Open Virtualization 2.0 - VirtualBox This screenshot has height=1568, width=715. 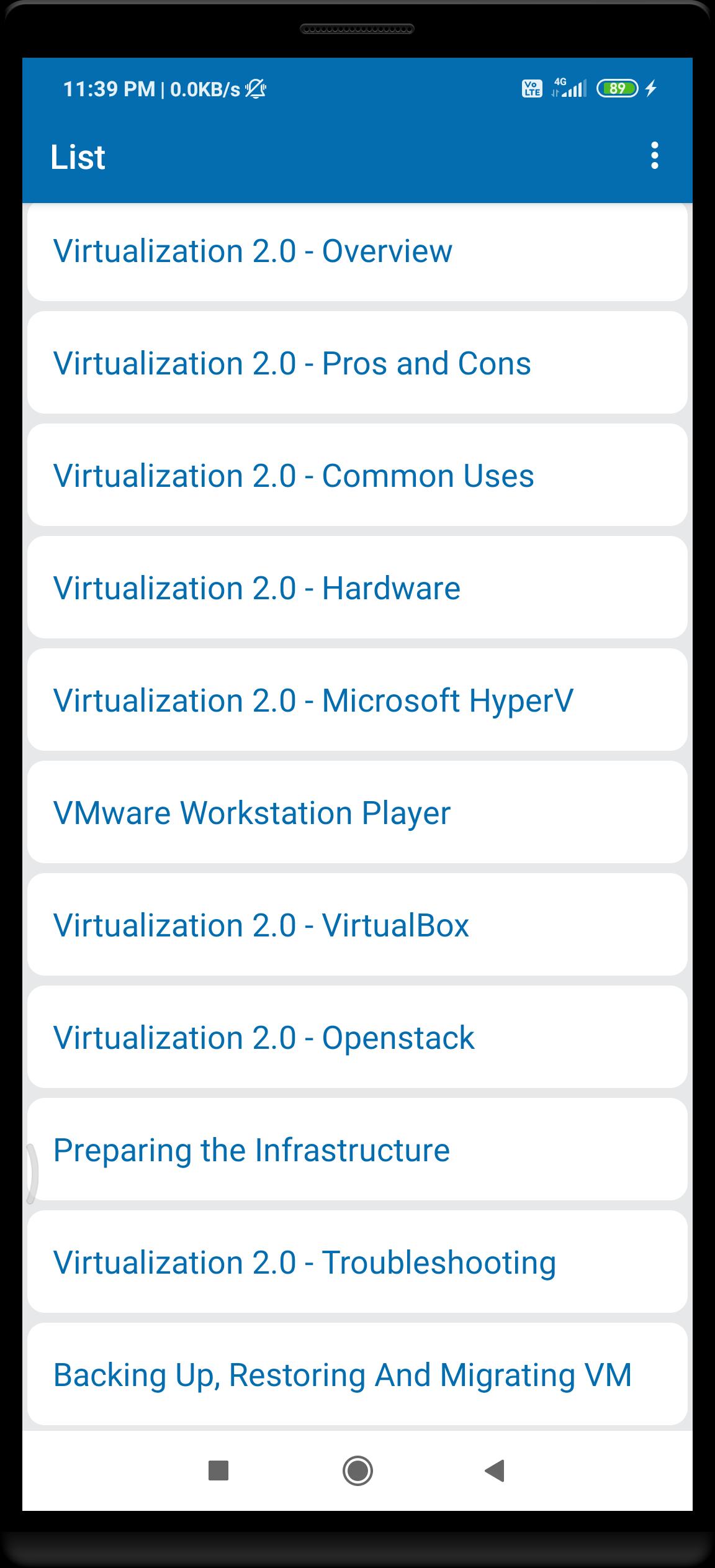(x=357, y=925)
